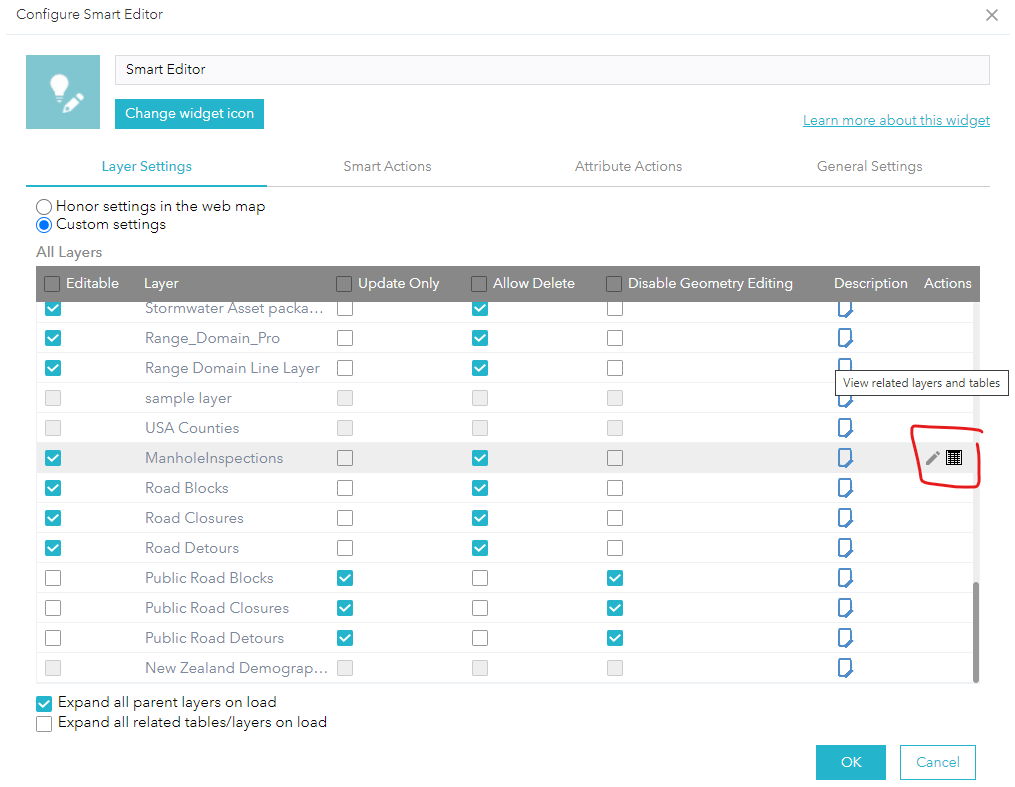The height and width of the screenshot is (787, 1015).
Task: Switch to Attribute Actions tab
Action: coord(628,166)
